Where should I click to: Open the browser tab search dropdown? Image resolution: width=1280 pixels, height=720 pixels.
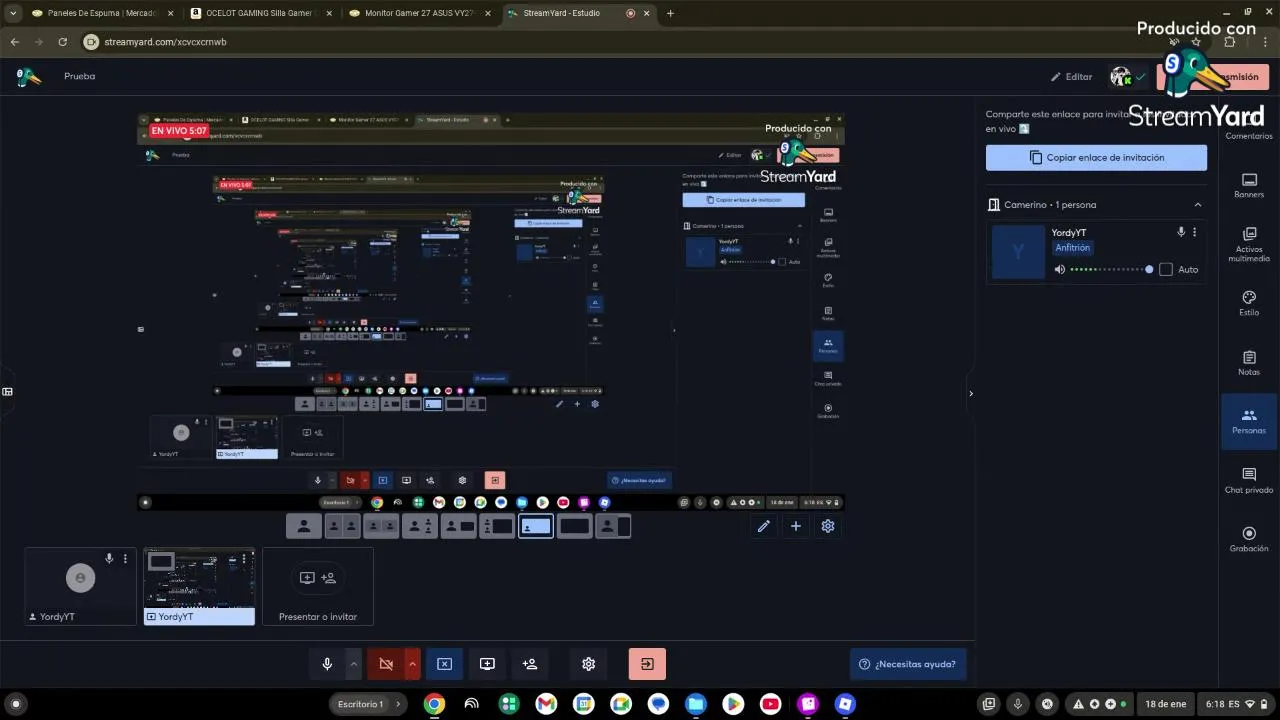pos(13,13)
